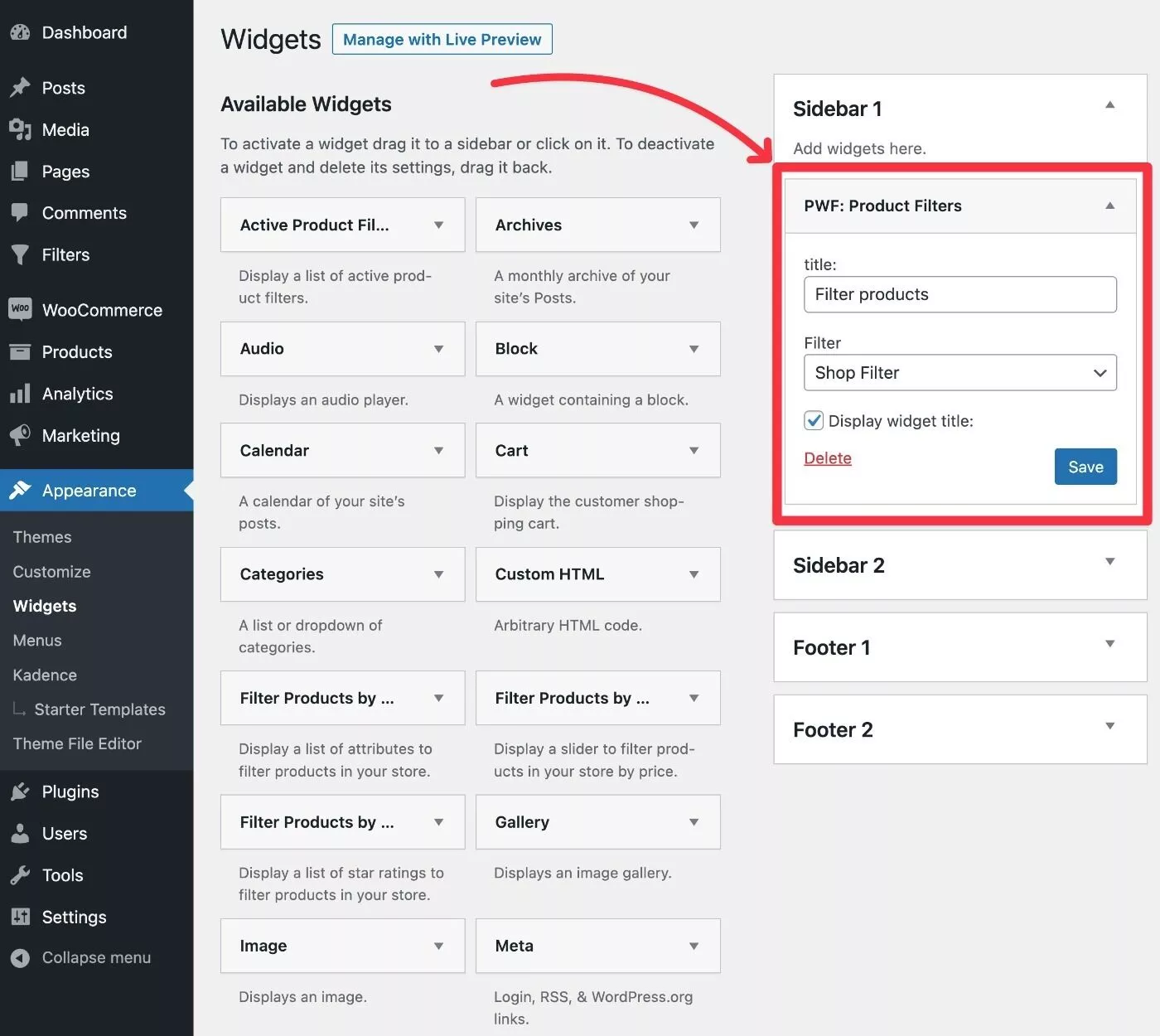This screenshot has width=1160, height=1036.
Task: Click the Posts pushpin icon
Action: point(20,88)
